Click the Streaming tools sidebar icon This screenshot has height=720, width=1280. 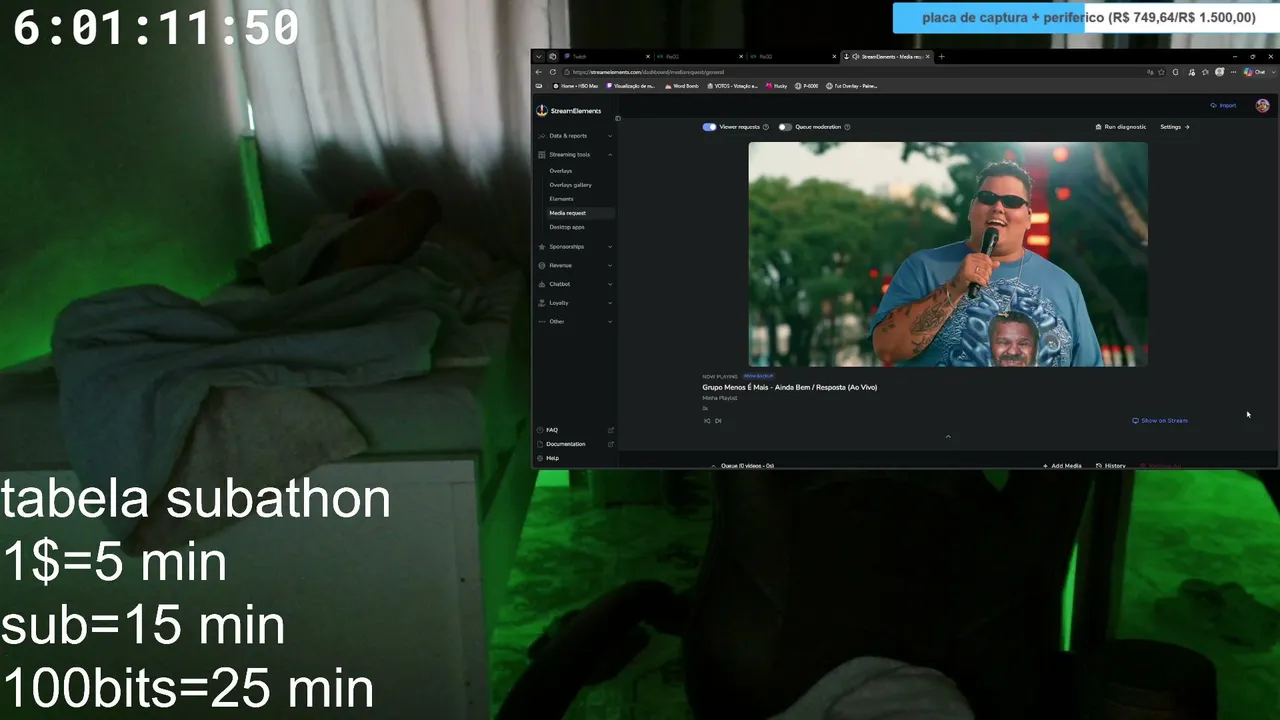pos(542,155)
